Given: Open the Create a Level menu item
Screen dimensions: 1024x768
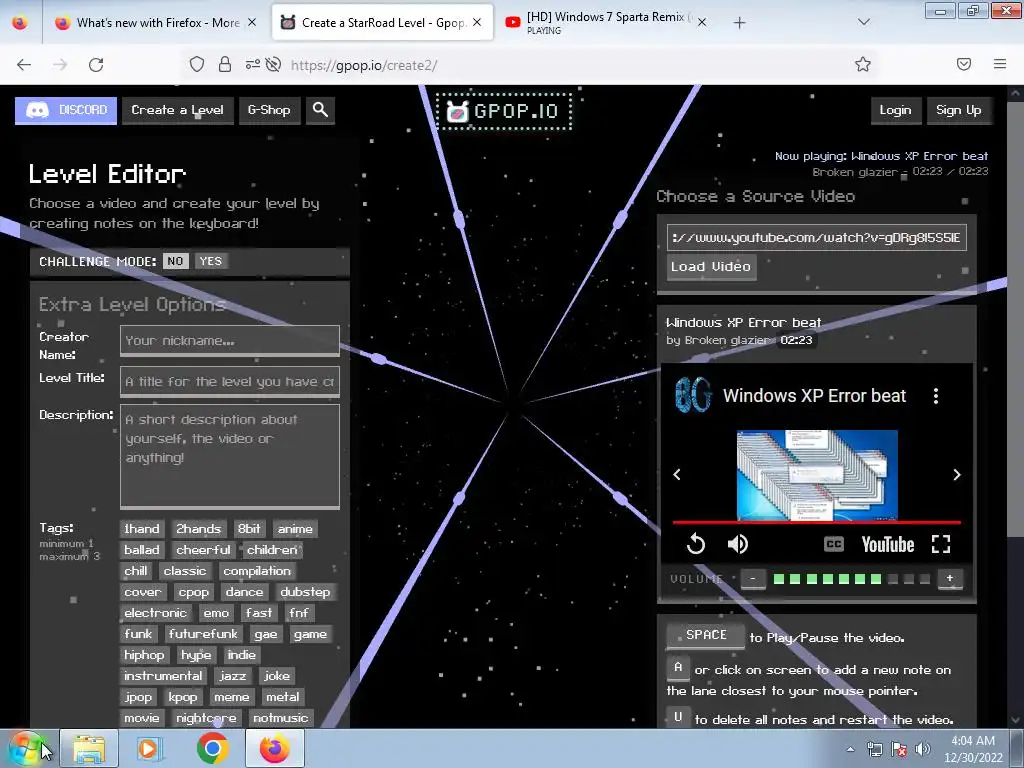Looking at the screenshot, I should tap(178, 110).
